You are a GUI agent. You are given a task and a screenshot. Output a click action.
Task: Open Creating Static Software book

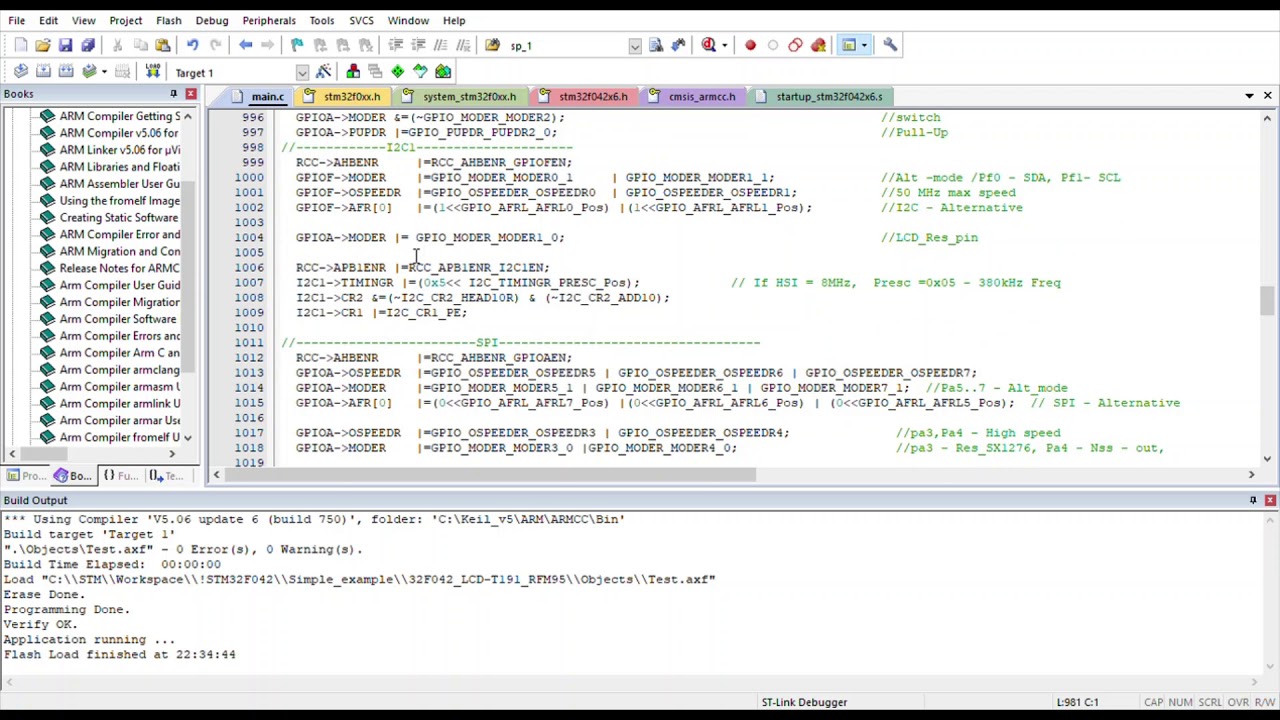pos(111,218)
